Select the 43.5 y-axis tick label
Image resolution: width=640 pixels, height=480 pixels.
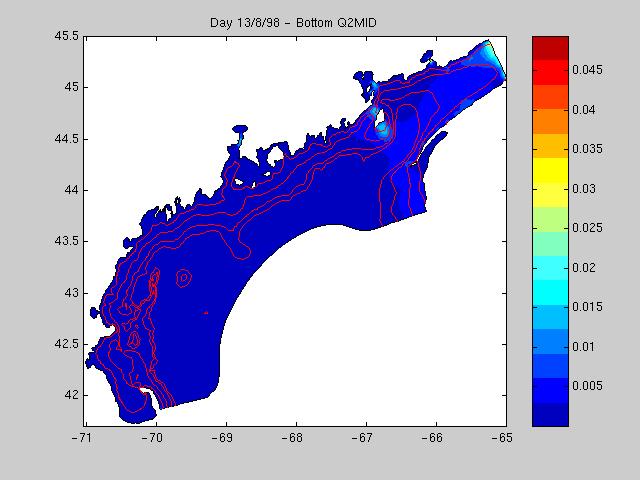click(66, 242)
